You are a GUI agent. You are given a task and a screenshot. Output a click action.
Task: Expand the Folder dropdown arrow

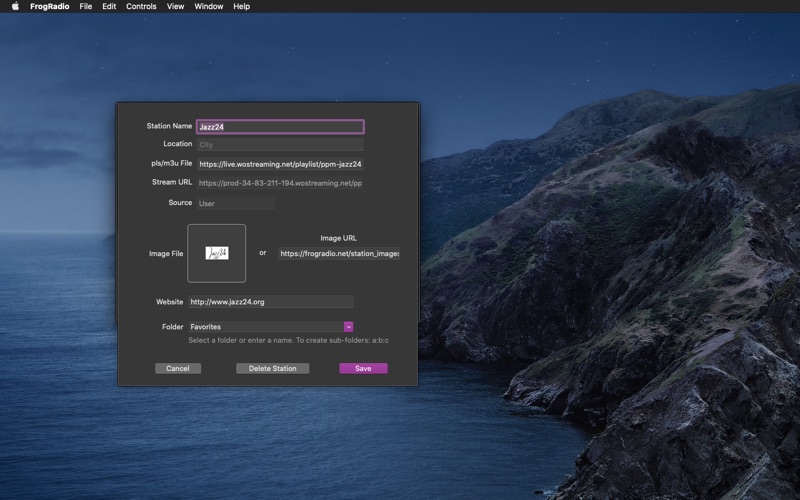(348, 327)
